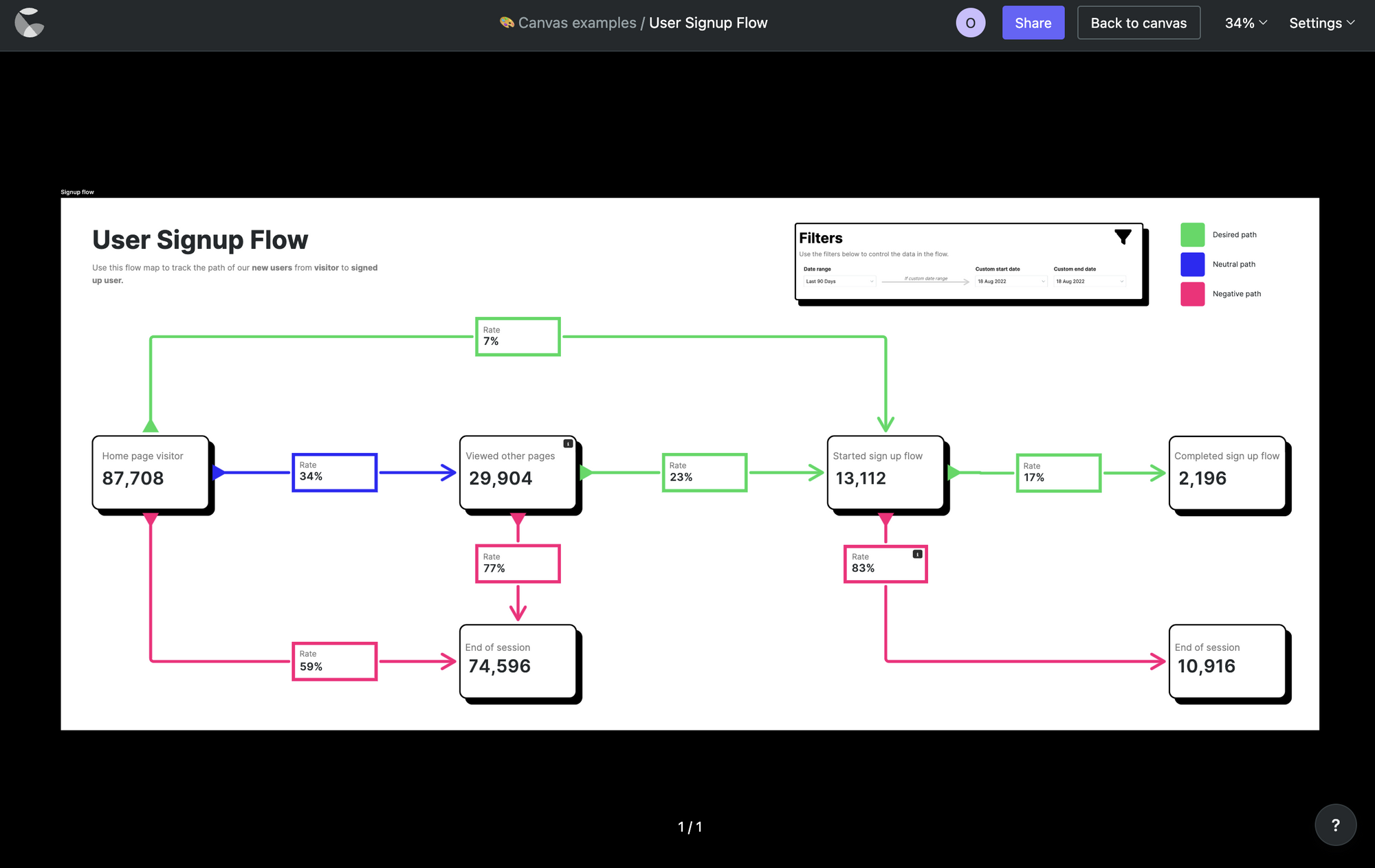Click Back to canvas button
Viewport: 1375px width, 868px height.
click(1138, 23)
